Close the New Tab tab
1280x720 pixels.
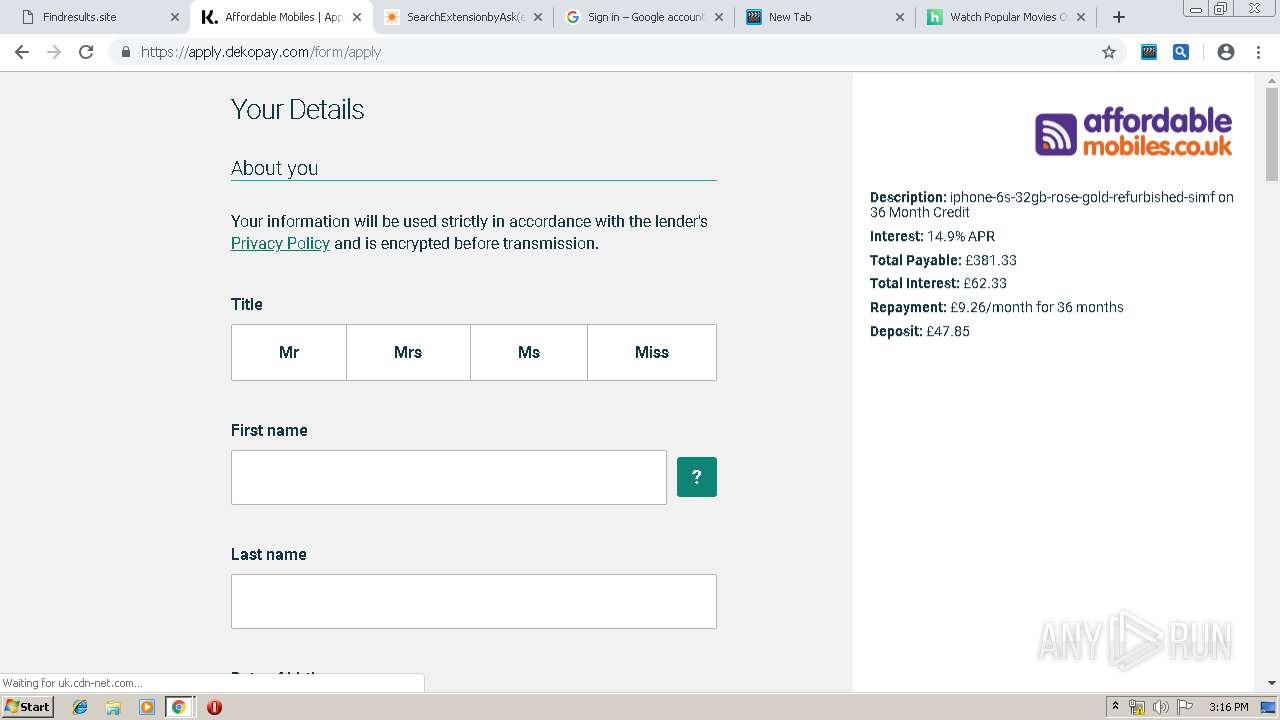[899, 17]
